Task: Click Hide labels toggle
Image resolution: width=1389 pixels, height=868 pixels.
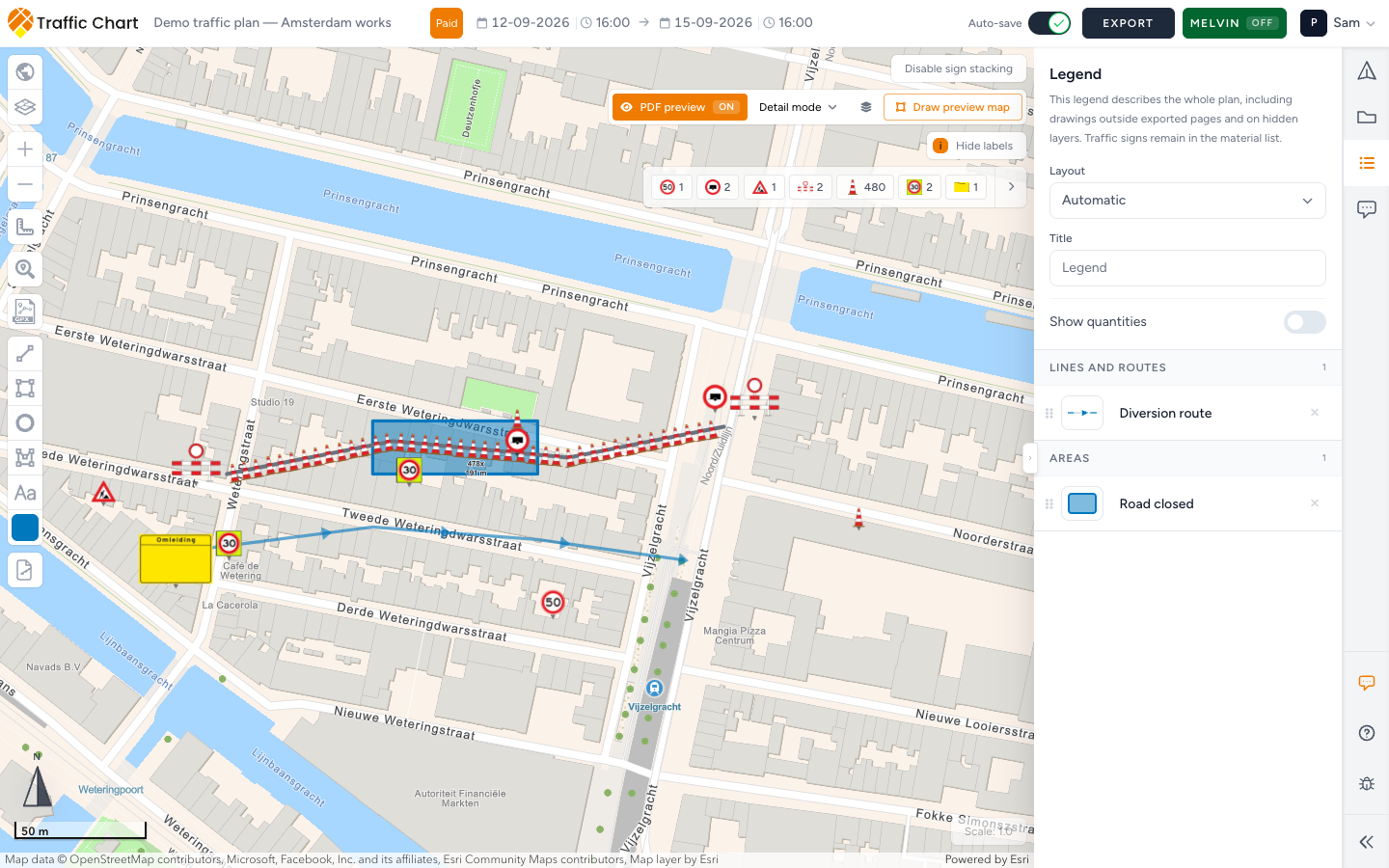Action: point(974,146)
